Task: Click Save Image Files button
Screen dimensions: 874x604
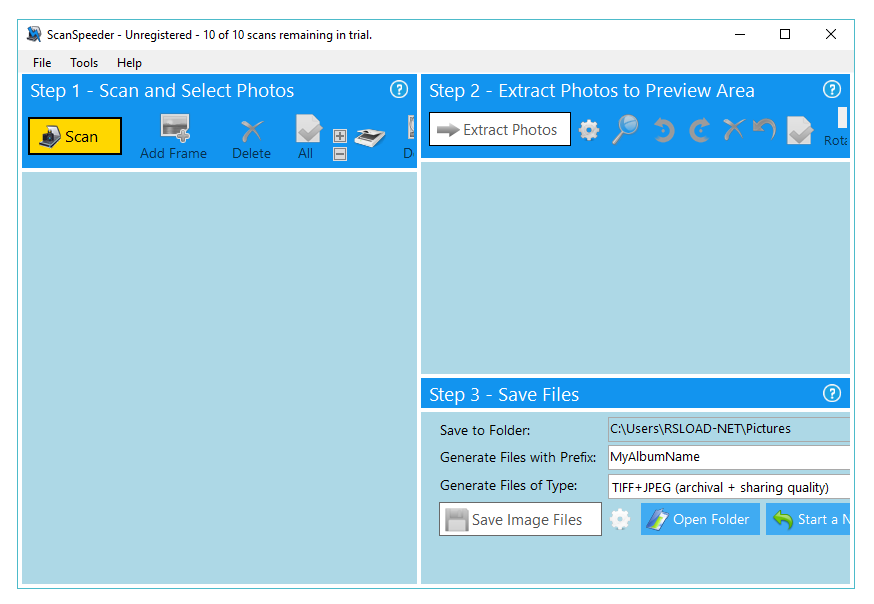Action: pyautogui.click(x=521, y=519)
